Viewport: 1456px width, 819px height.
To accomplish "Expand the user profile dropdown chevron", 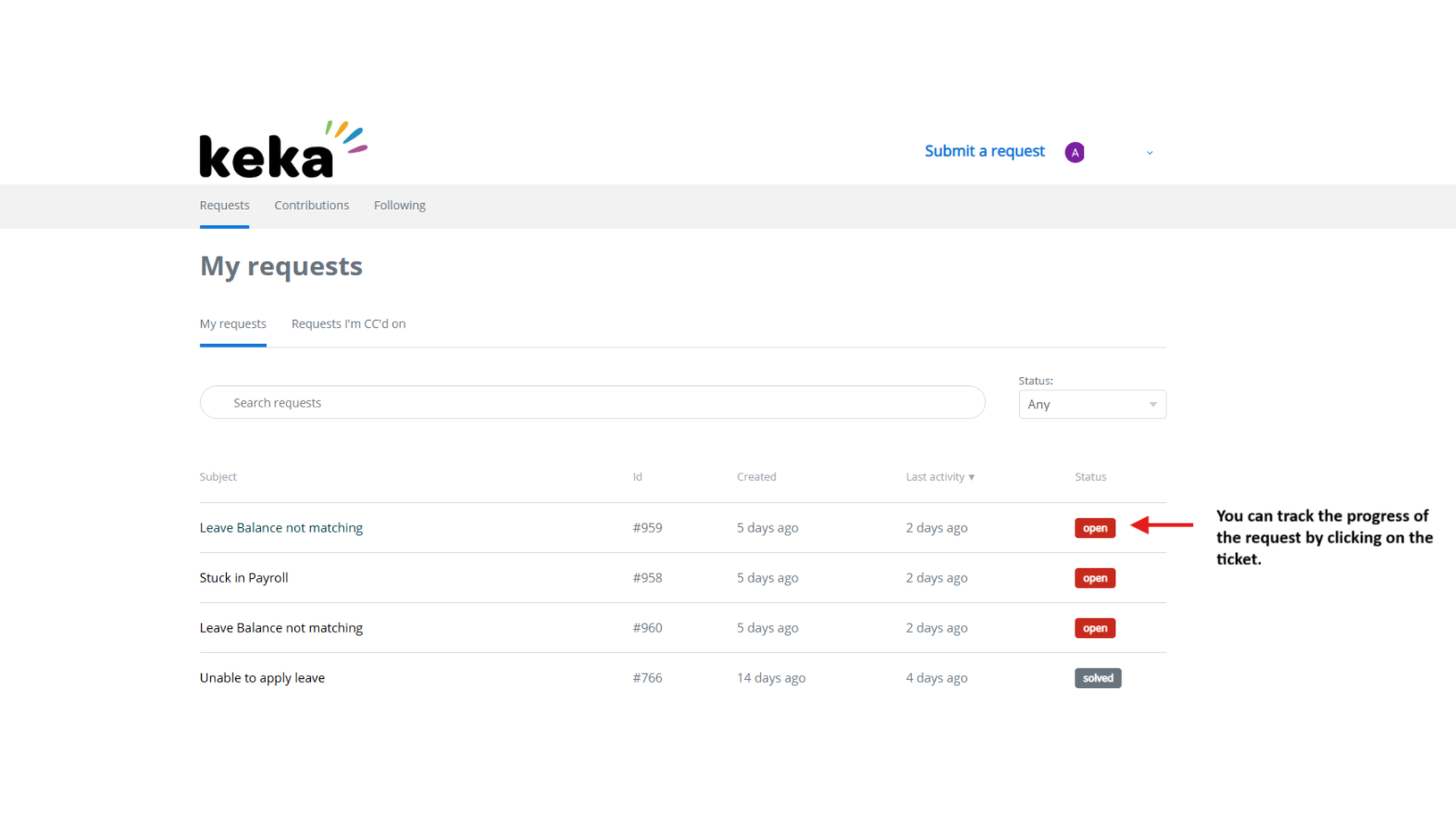I will (1150, 153).
